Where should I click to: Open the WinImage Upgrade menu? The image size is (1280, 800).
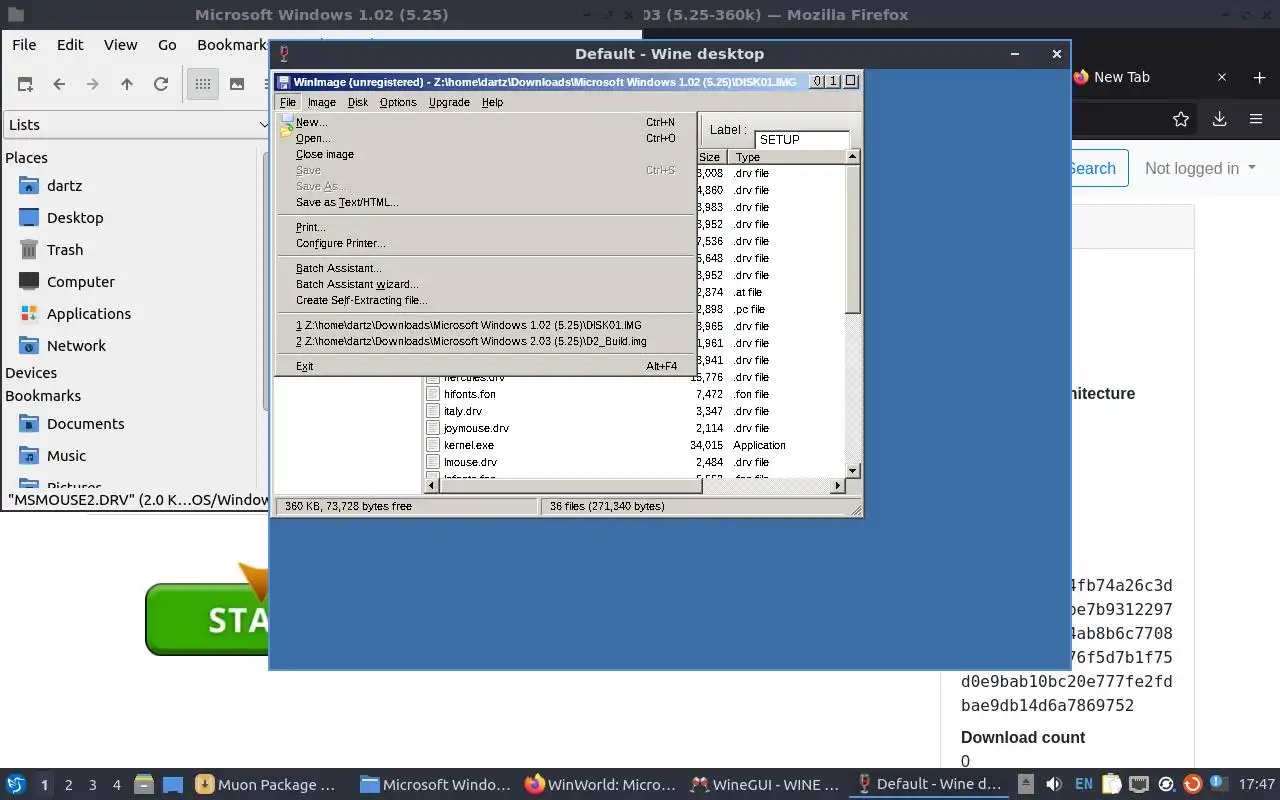[x=449, y=102]
